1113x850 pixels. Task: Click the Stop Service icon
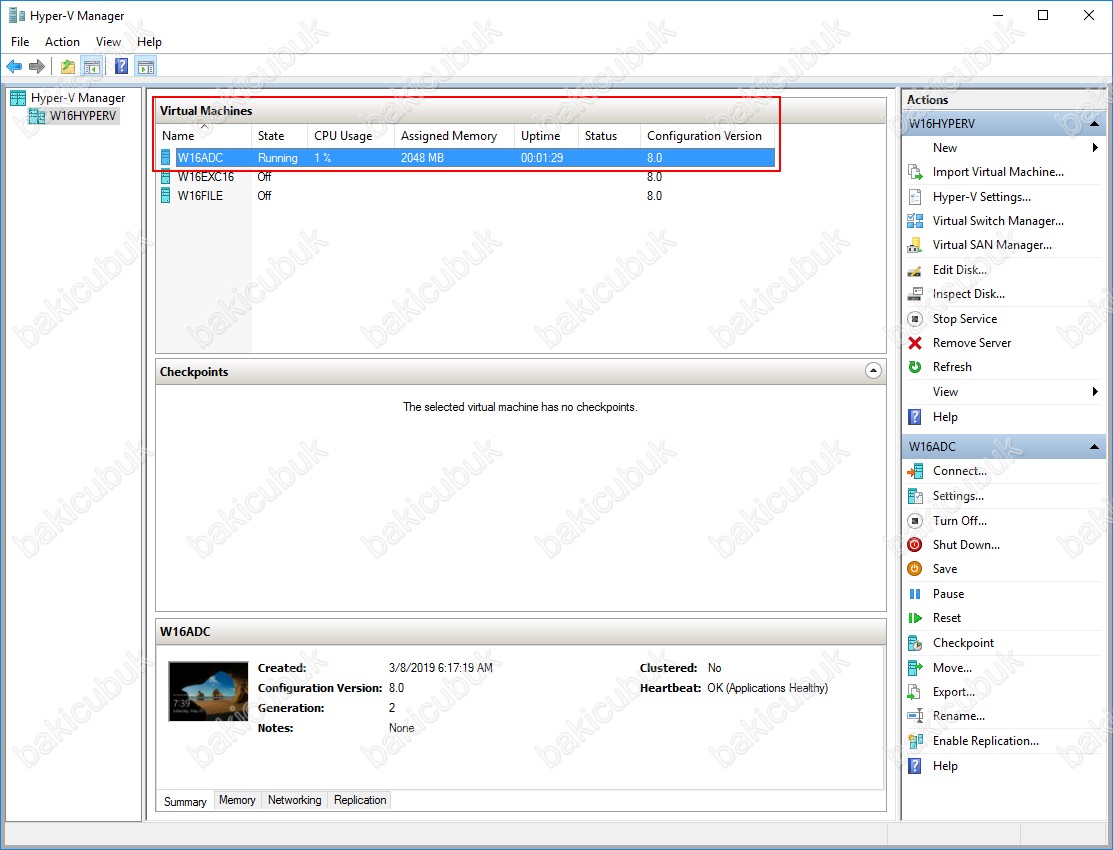tap(915, 319)
